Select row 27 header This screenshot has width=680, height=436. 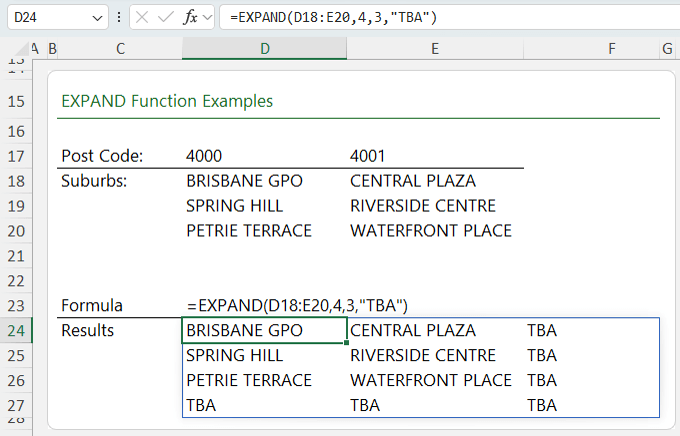16,405
